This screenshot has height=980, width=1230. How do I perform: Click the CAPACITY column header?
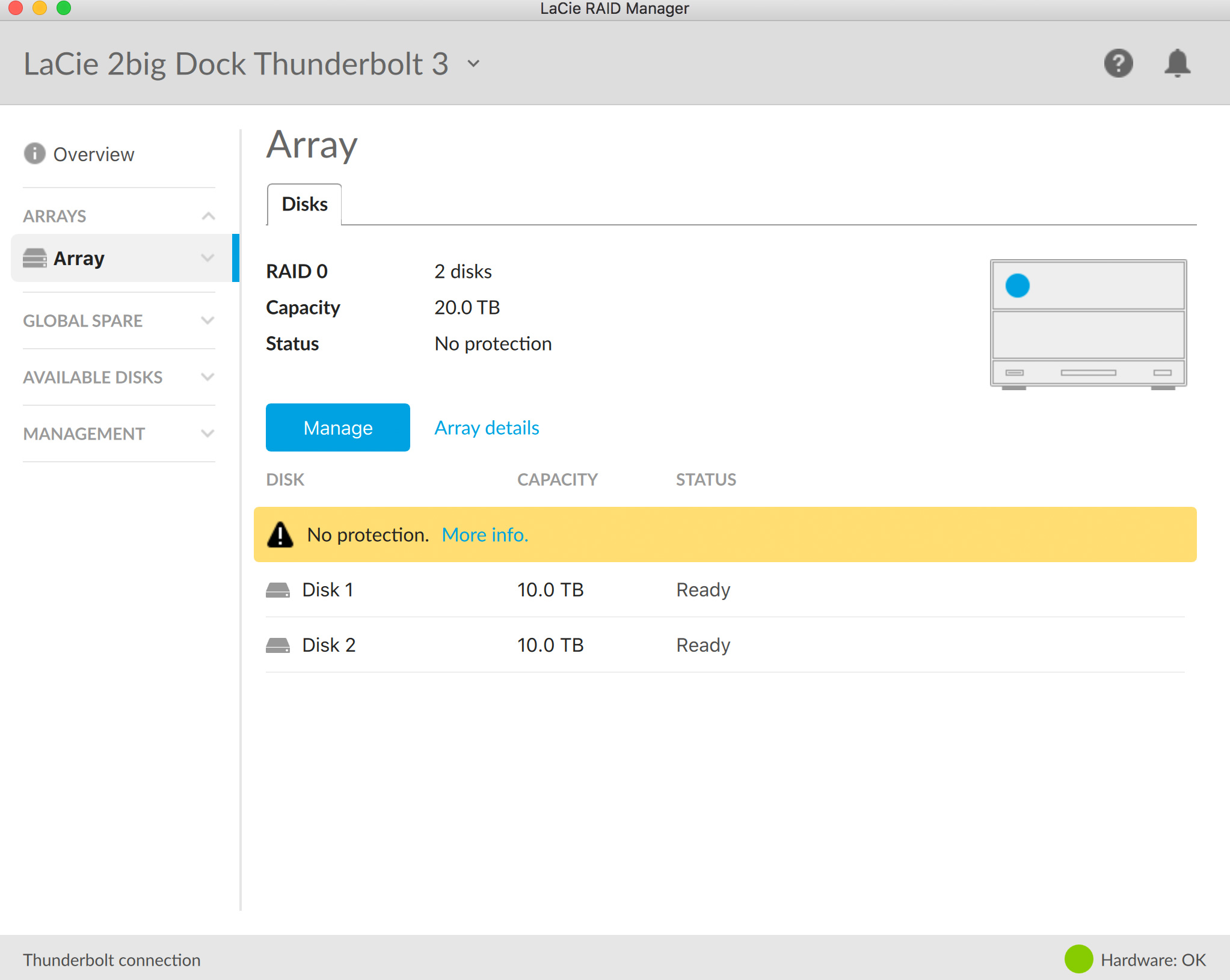(x=557, y=479)
